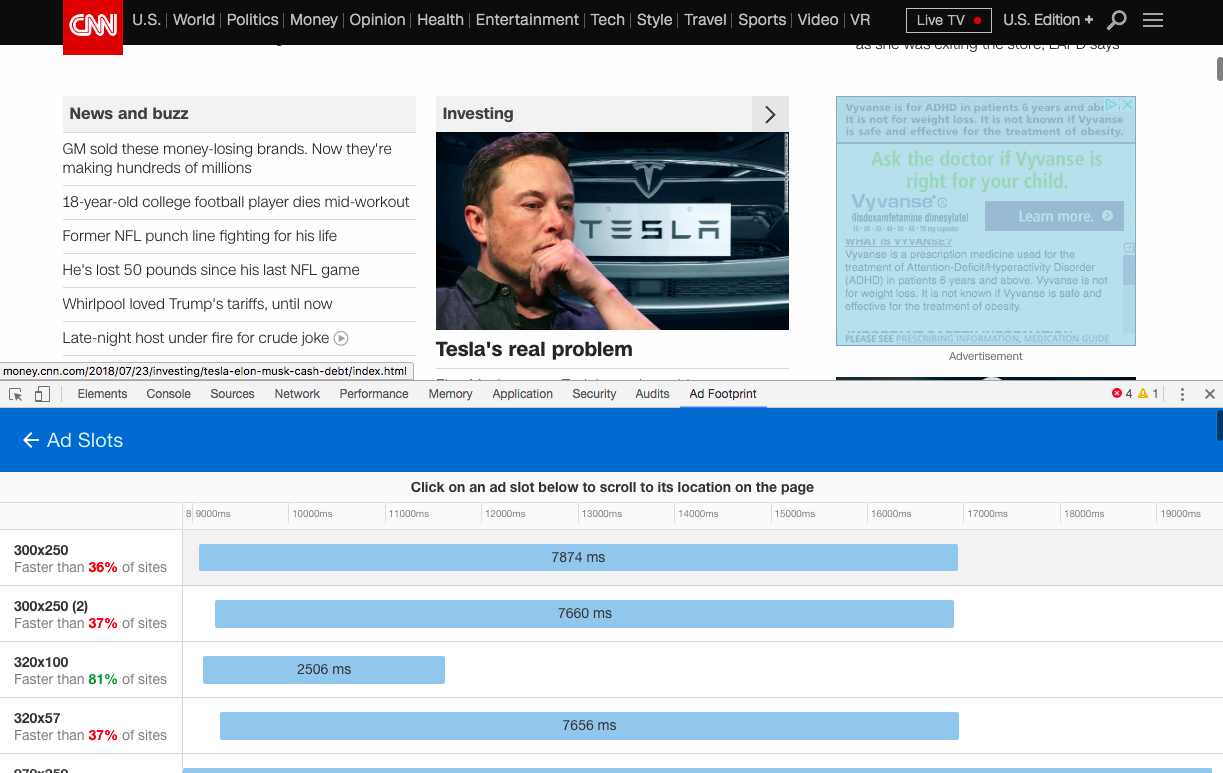Viewport: 1223px width, 773px height.
Task: Open the DevTools three-dot customize menu
Action: [1182, 394]
